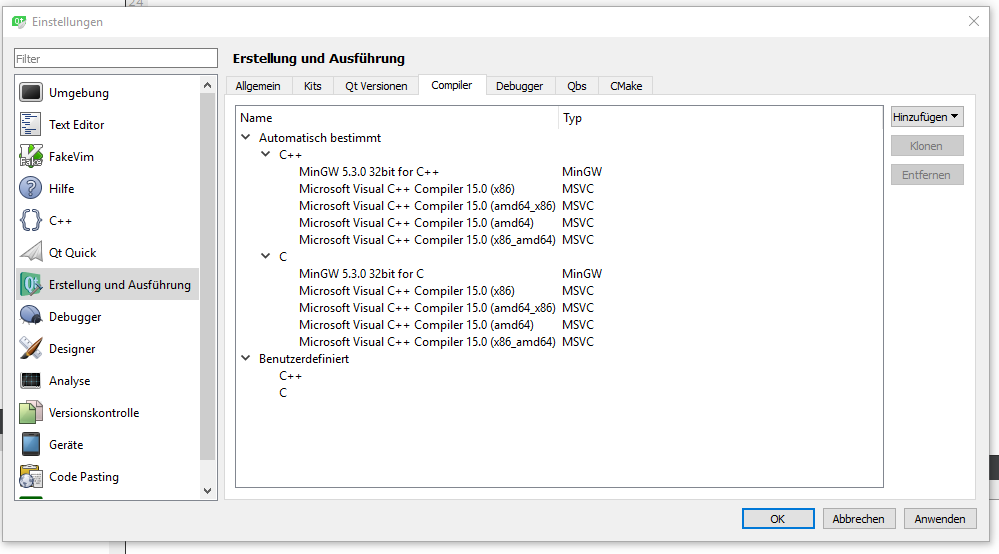The image size is (999, 554).
Task: Open Versionskontrolle document icon
Action: (31, 413)
